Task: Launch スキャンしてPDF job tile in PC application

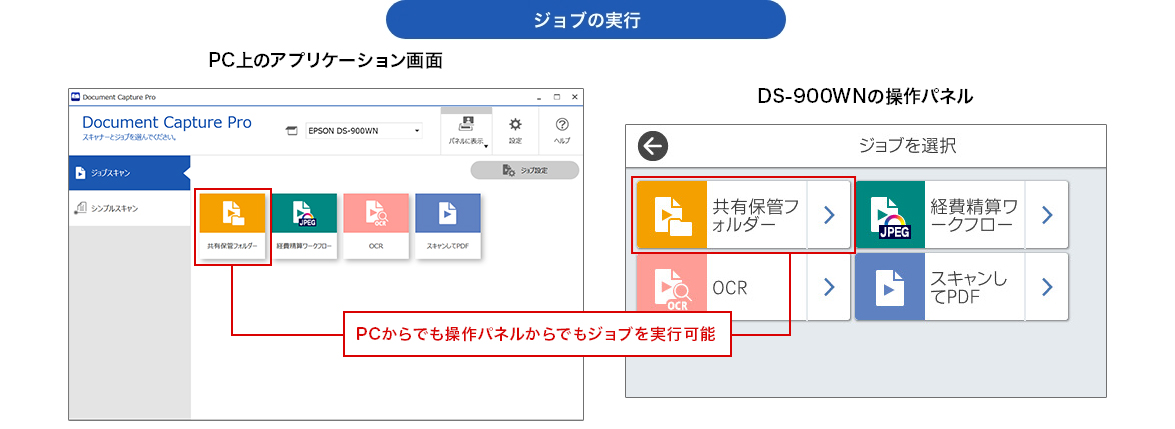Action: pos(448,226)
